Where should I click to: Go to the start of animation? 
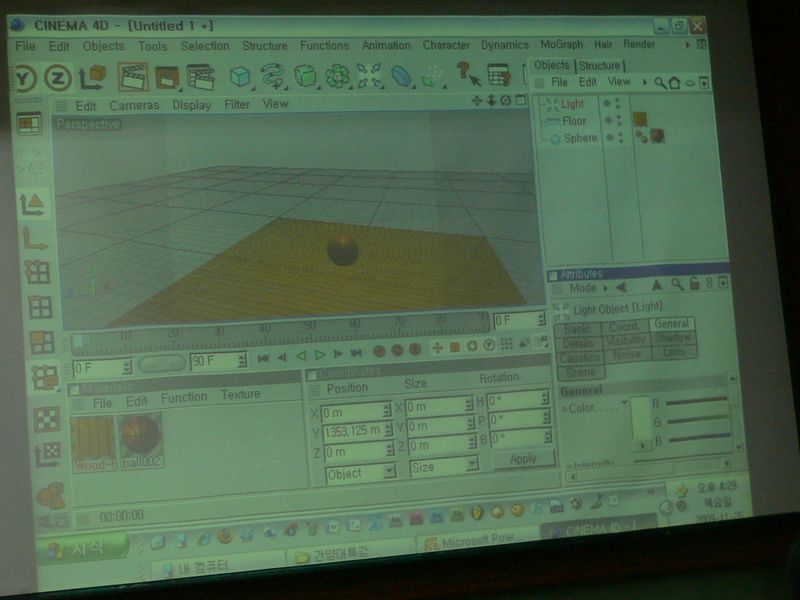tap(264, 358)
